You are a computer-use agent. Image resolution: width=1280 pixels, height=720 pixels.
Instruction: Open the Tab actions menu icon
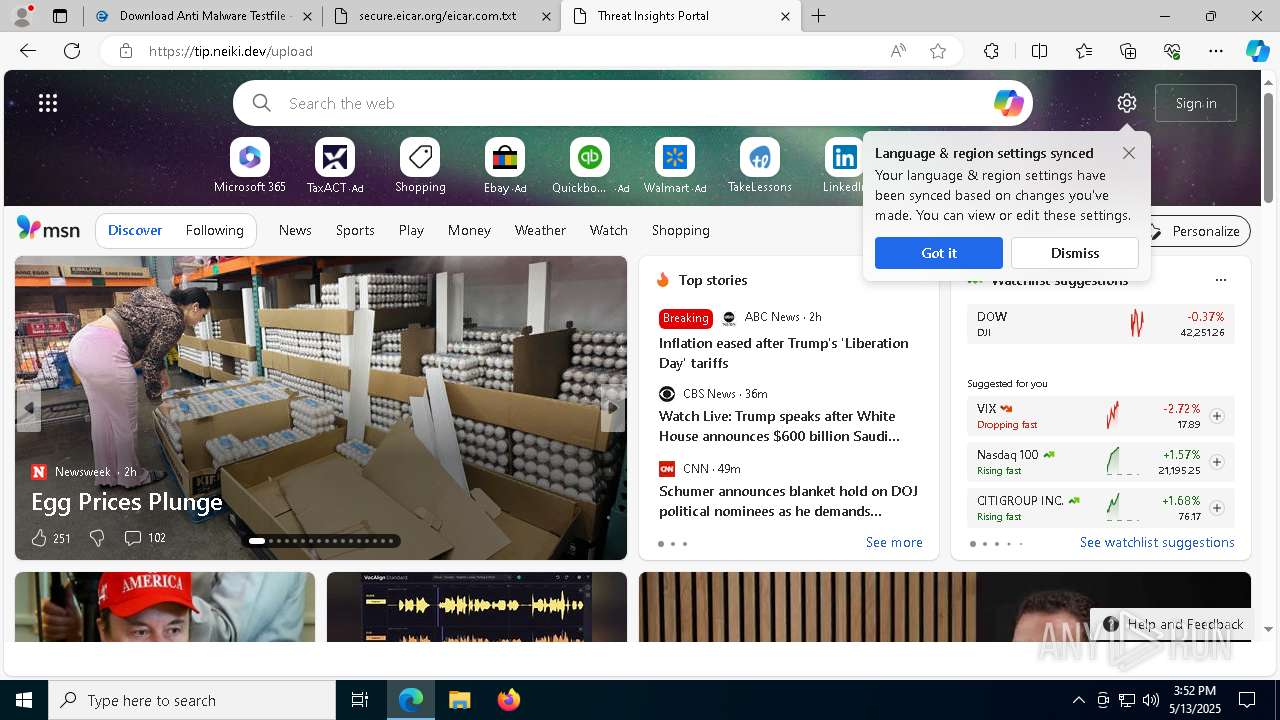[60, 16]
